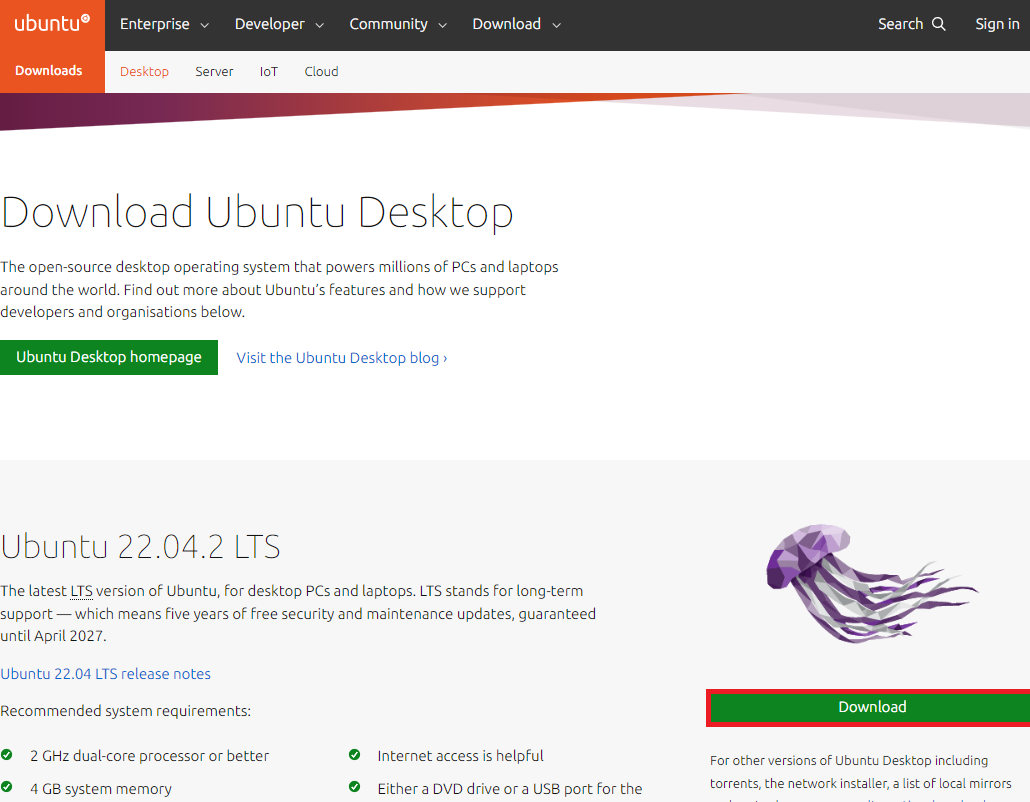Click "4 GB system memory" text
This screenshot has height=802, width=1030.
click(x=101, y=789)
